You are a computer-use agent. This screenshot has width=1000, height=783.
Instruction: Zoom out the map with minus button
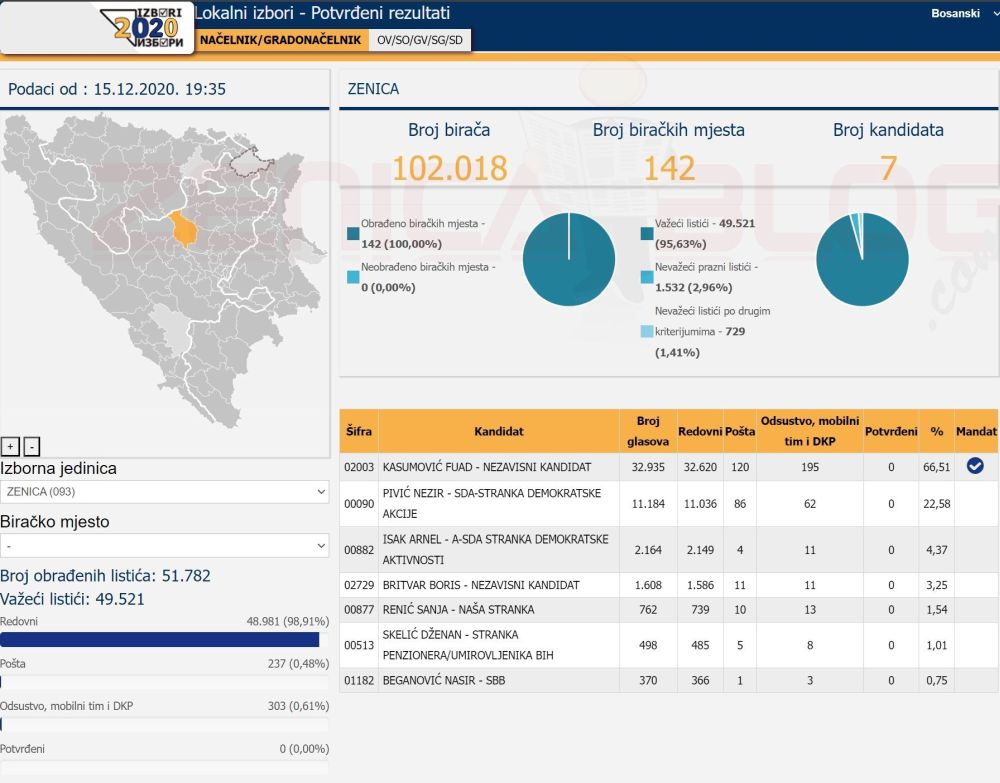(31, 447)
